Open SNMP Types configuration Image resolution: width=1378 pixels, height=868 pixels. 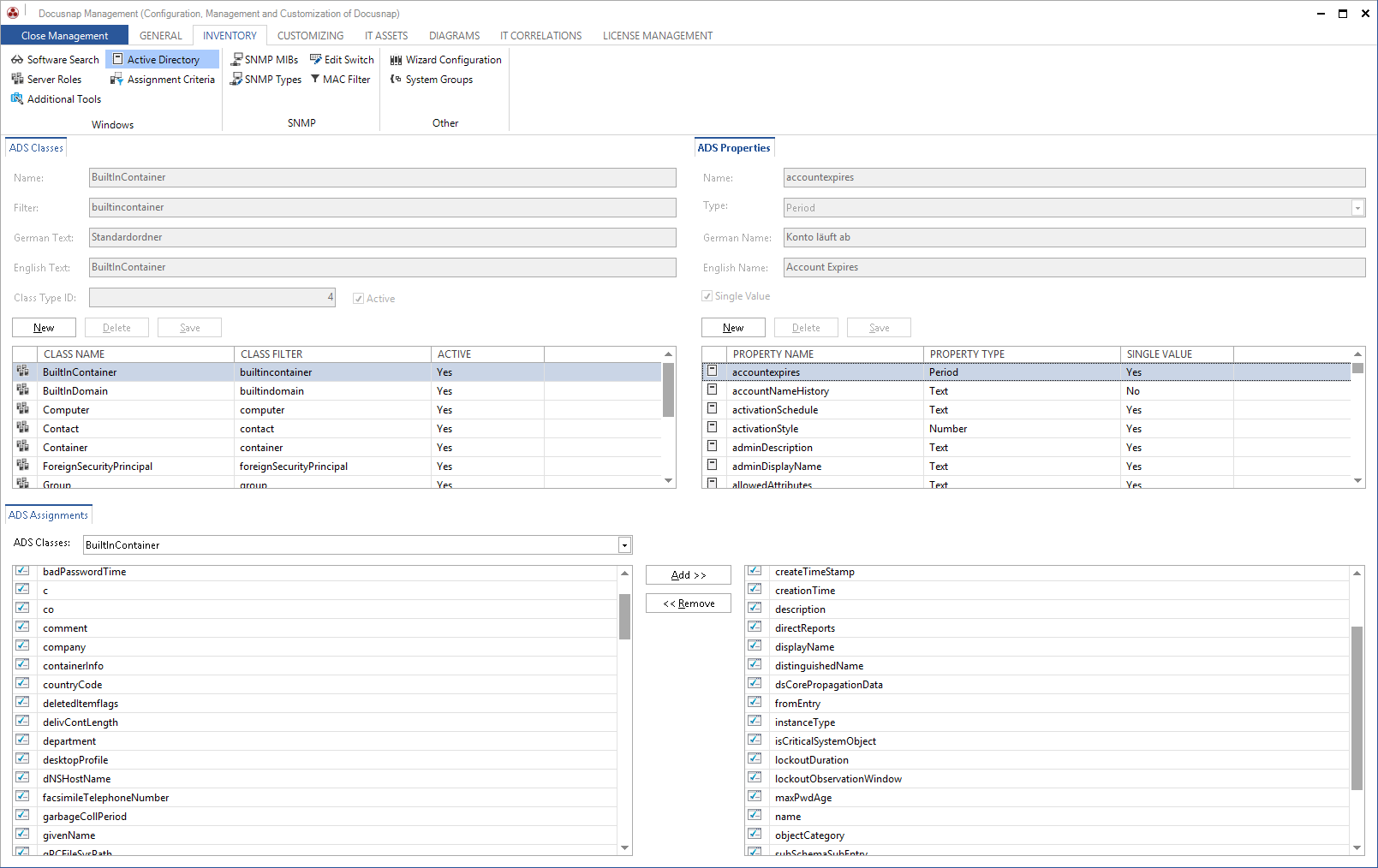[265, 80]
